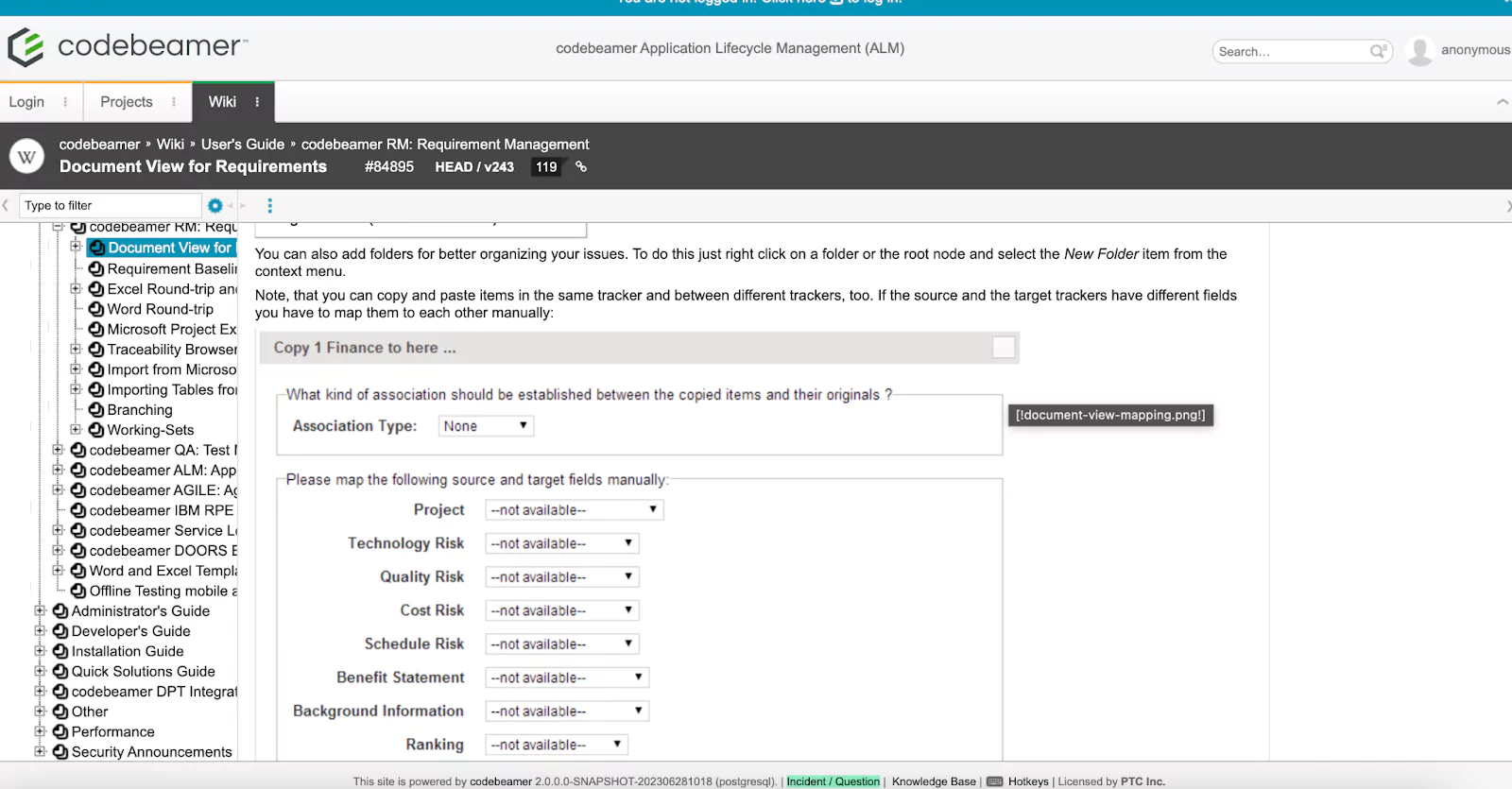1512x789 pixels.
Task: Click User's Guide breadcrumb link
Action: tap(242, 145)
